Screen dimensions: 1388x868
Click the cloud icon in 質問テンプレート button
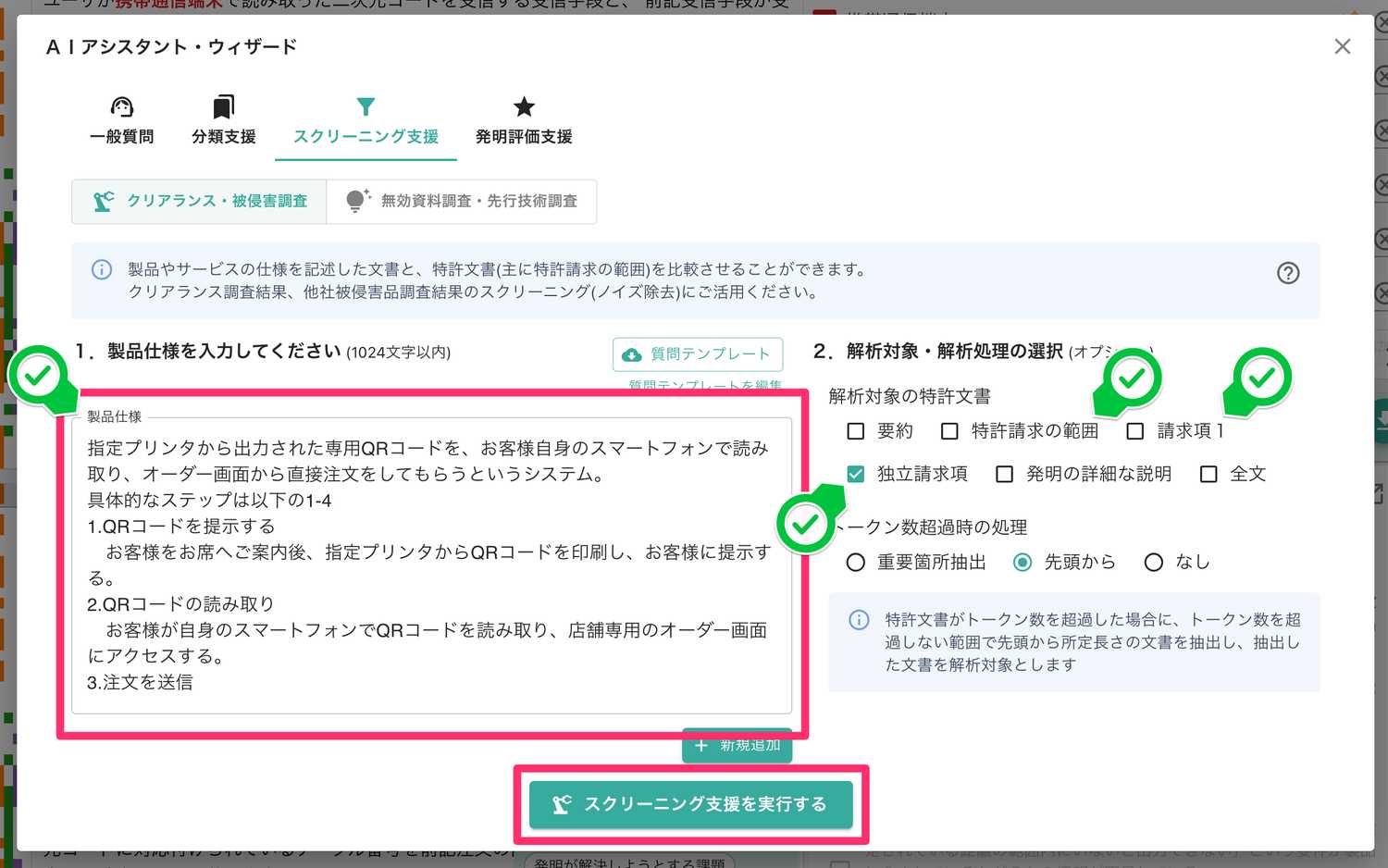[632, 354]
